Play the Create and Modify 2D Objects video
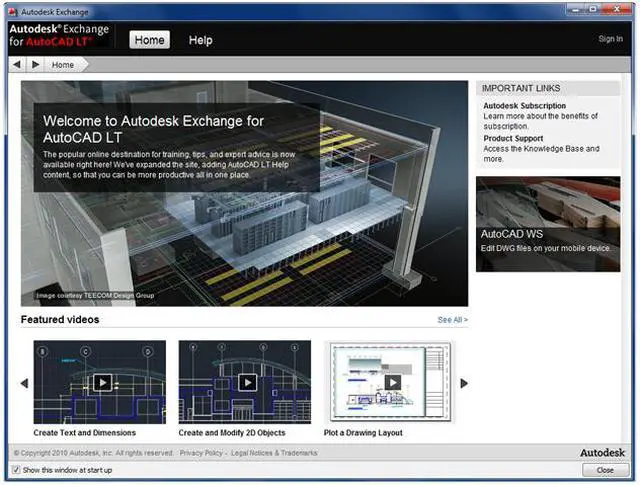Viewport: 640px width, 485px height. (246, 382)
